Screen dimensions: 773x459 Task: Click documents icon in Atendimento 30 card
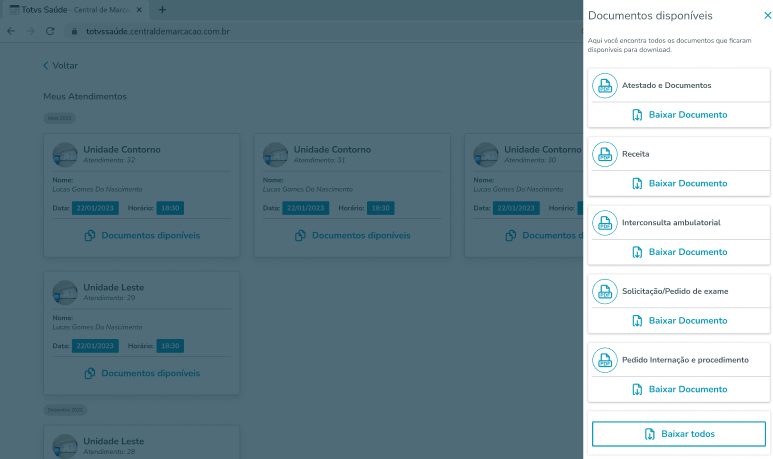pyautogui.click(x=511, y=236)
